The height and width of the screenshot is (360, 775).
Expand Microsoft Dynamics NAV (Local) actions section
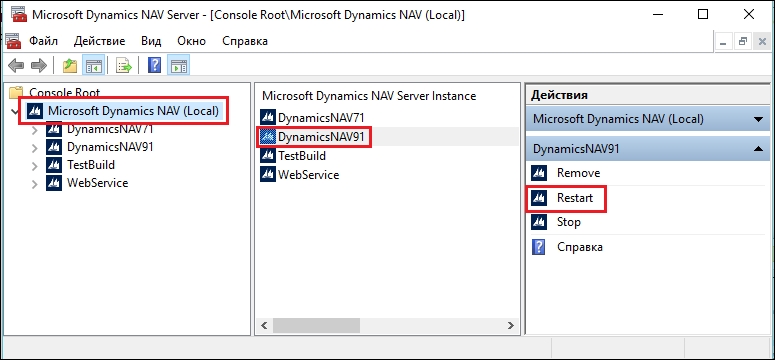coord(758,119)
